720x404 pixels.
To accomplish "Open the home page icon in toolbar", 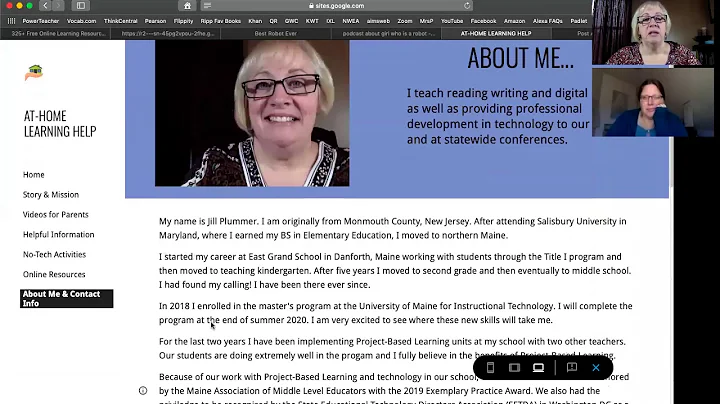I will point(187,6).
